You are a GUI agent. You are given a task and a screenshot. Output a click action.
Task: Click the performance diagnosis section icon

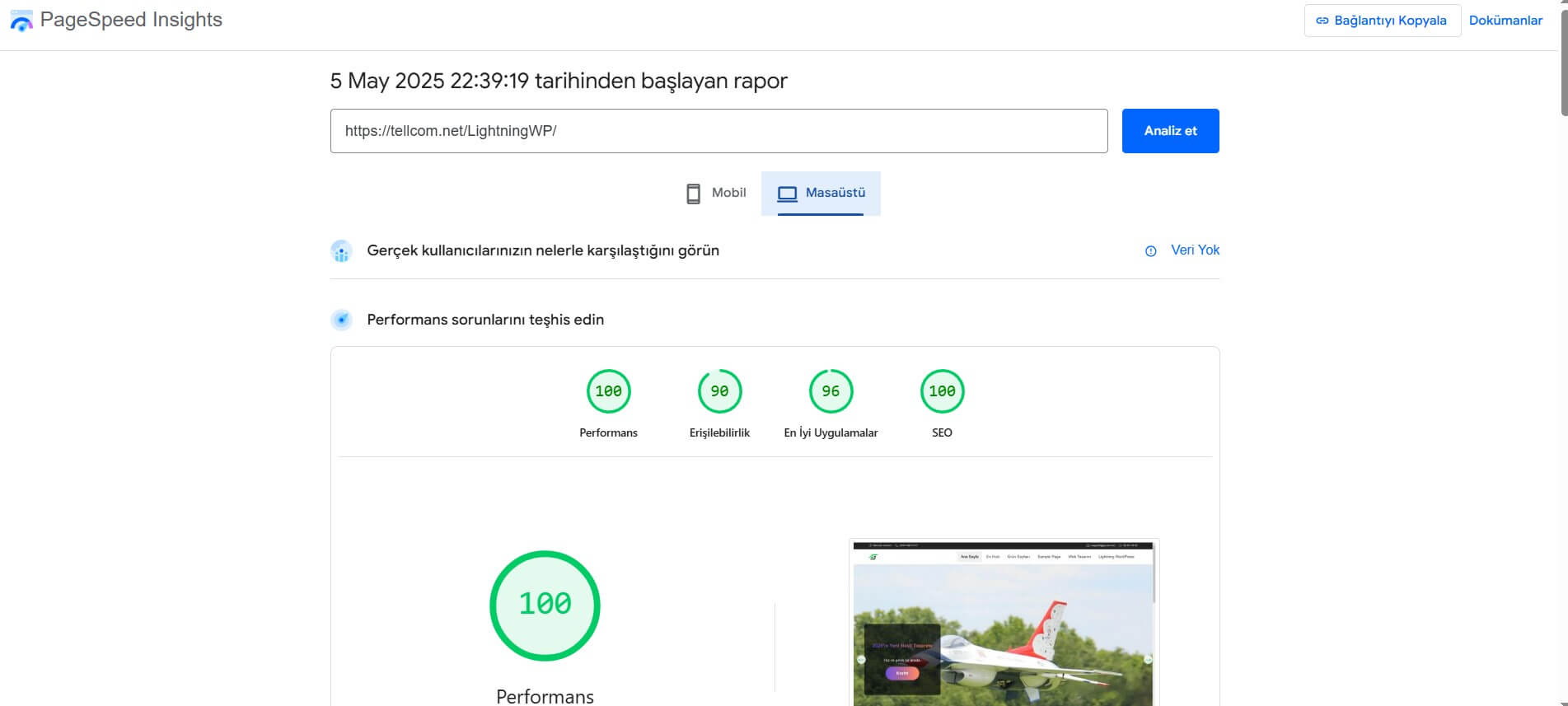click(341, 320)
